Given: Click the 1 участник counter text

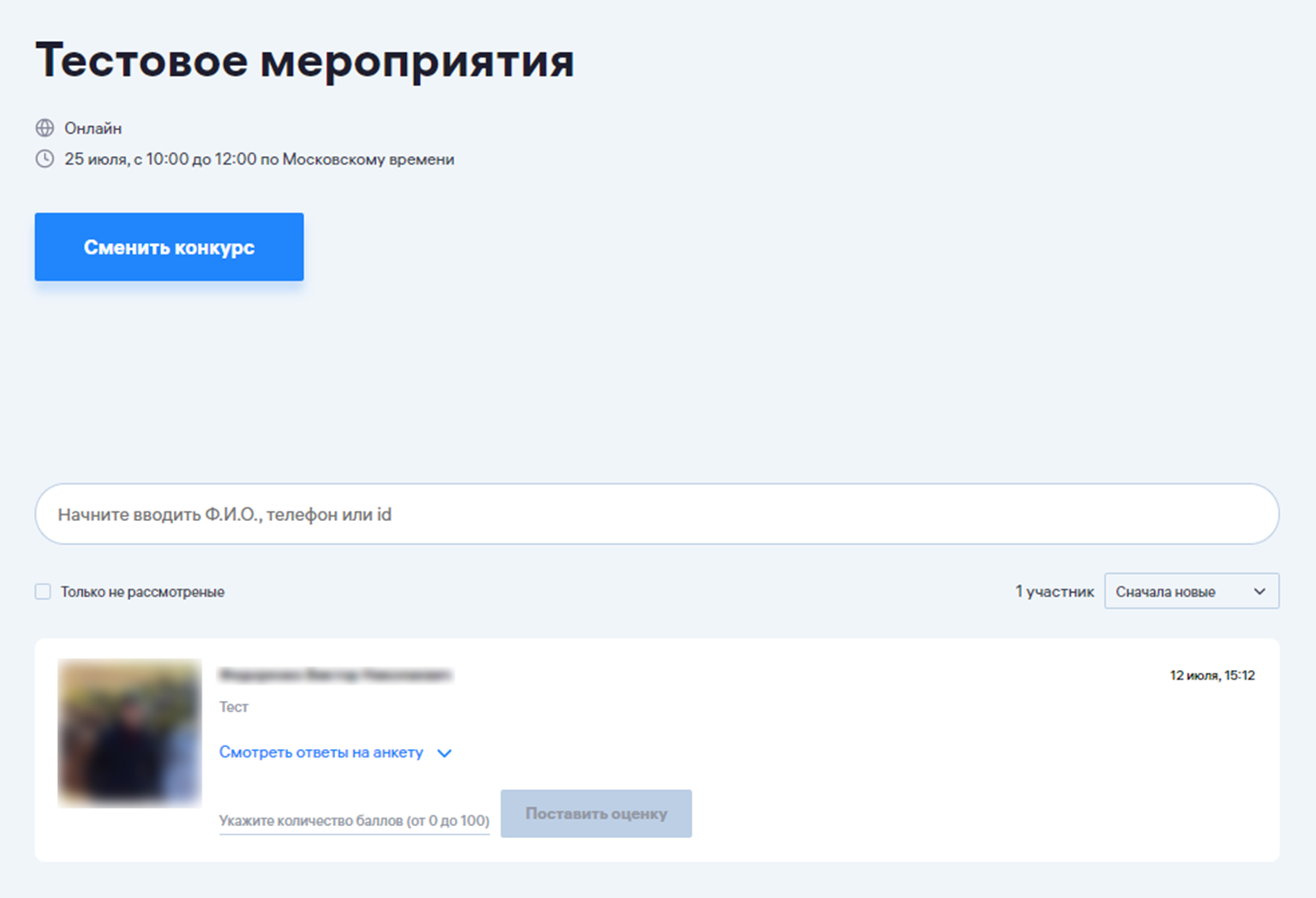Looking at the screenshot, I should (x=1054, y=591).
